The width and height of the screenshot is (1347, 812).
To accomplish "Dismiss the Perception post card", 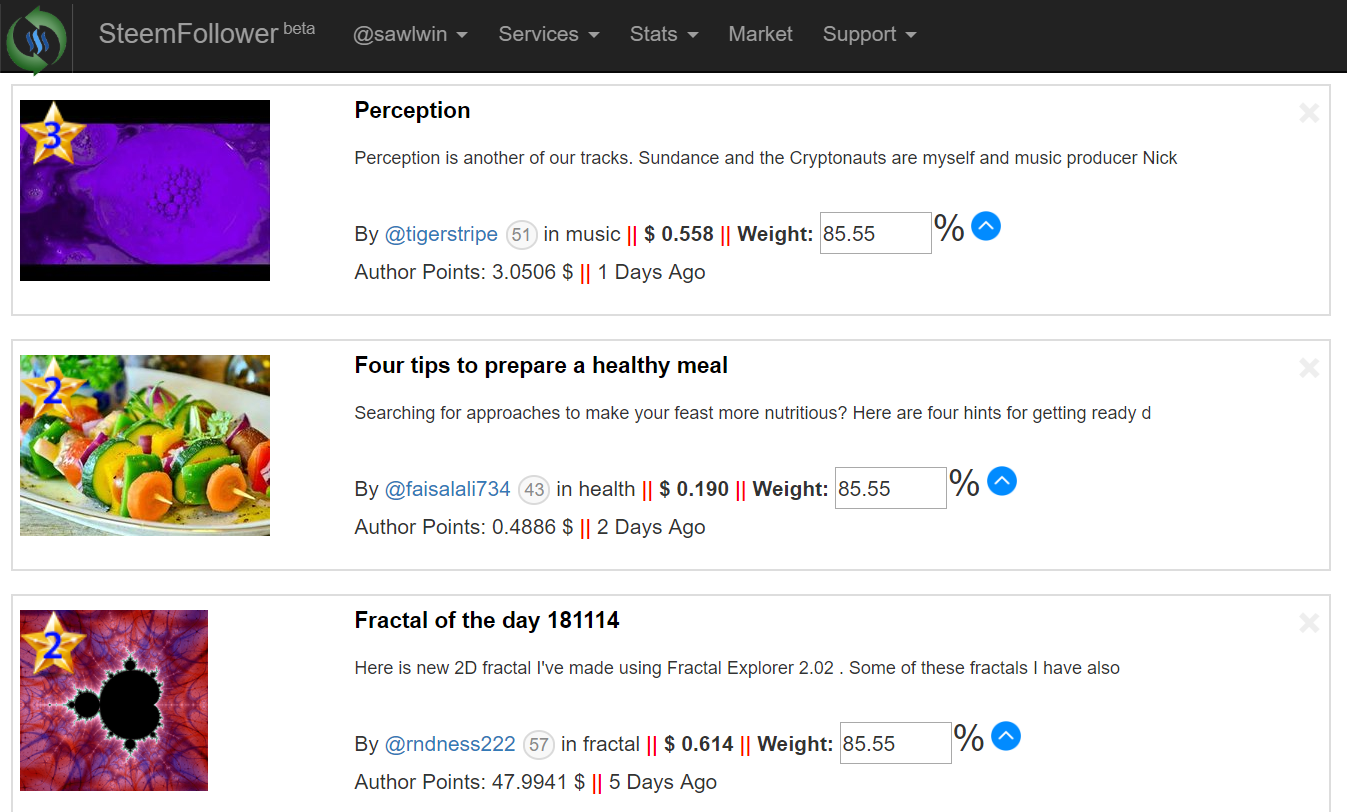I will point(1309,113).
